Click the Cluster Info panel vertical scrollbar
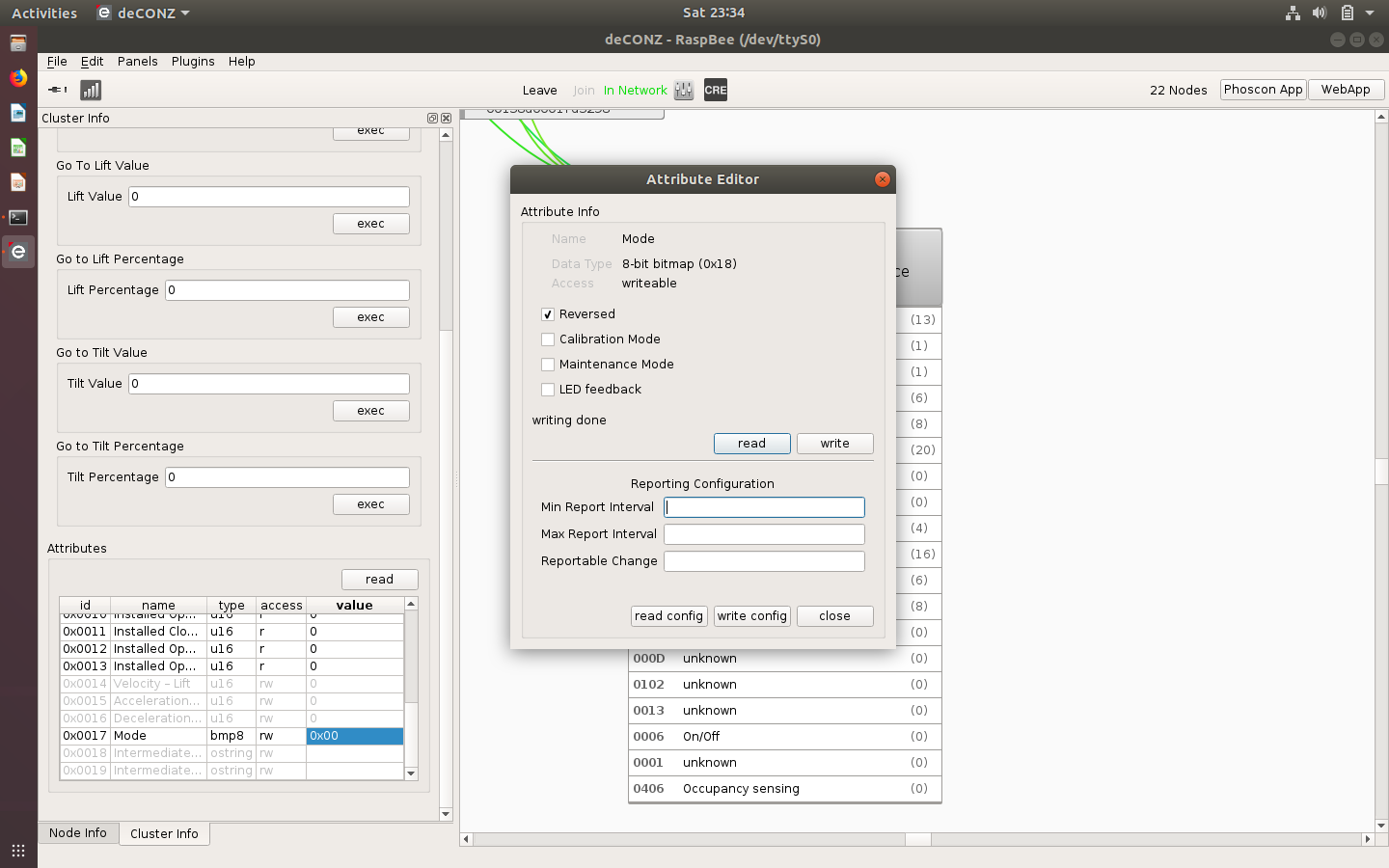 [446, 236]
